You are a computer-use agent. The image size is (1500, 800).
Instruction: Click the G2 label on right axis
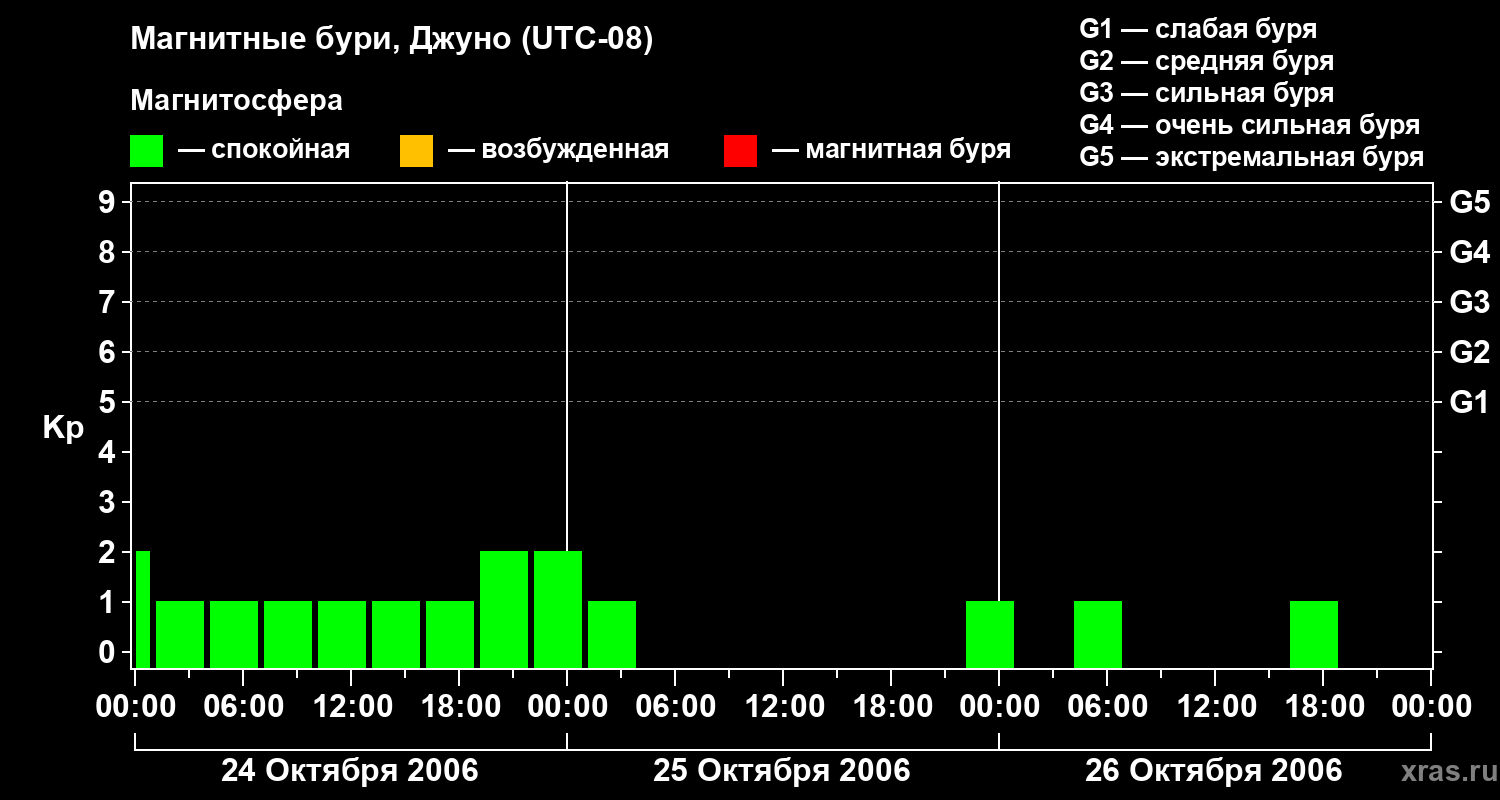(1470, 353)
